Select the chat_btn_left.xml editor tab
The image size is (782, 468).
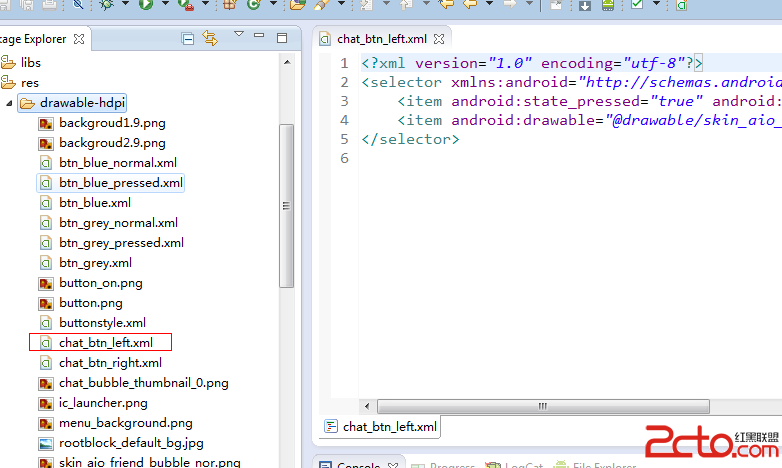pyautogui.click(x=381, y=40)
